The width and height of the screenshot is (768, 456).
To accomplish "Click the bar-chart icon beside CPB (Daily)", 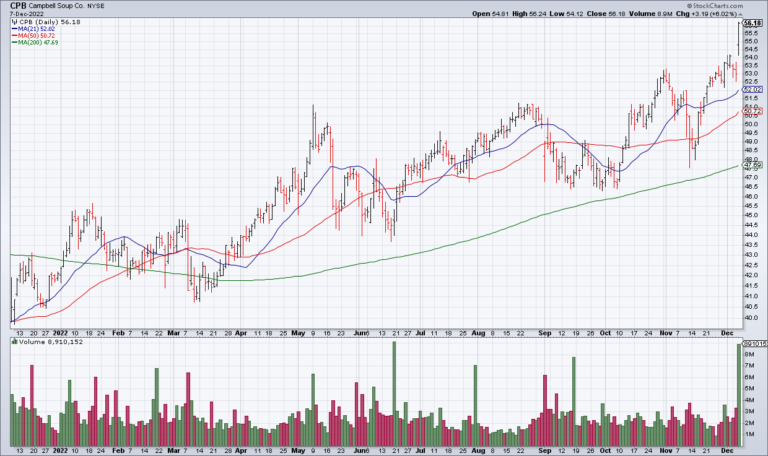I will [x=14, y=22].
